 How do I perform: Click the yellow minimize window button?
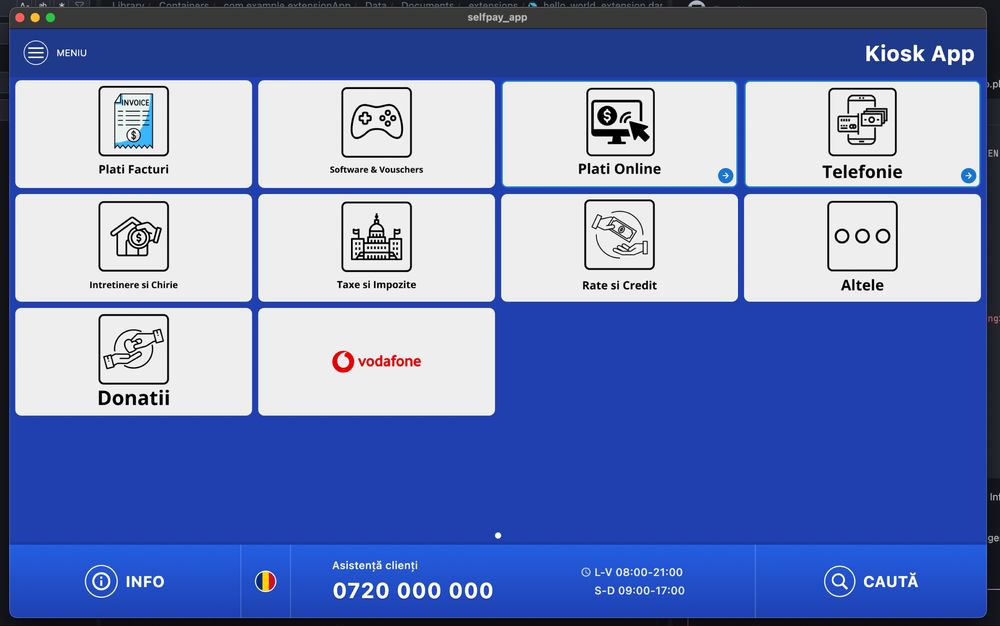[x=35, y=18]
